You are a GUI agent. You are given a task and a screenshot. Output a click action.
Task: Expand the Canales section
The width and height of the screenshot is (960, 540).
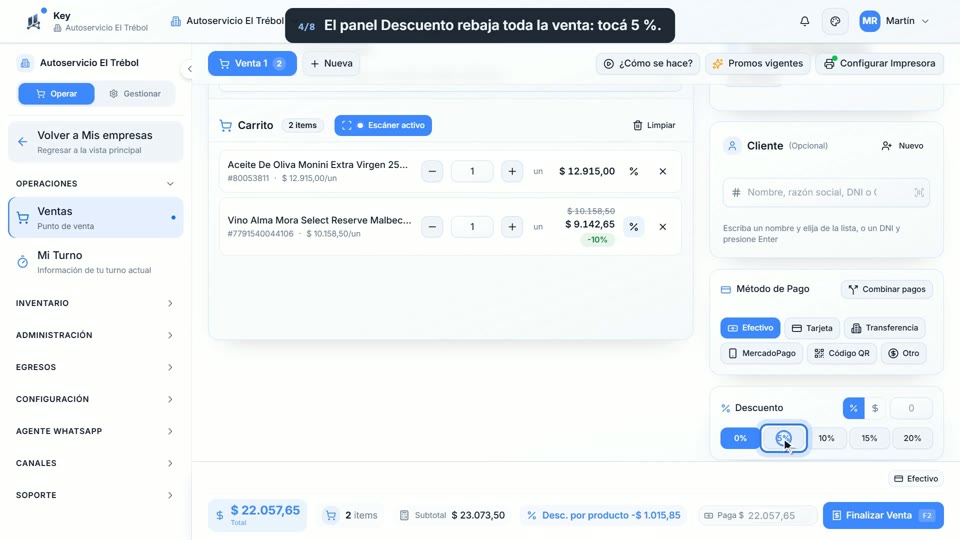tap(95, 463)
